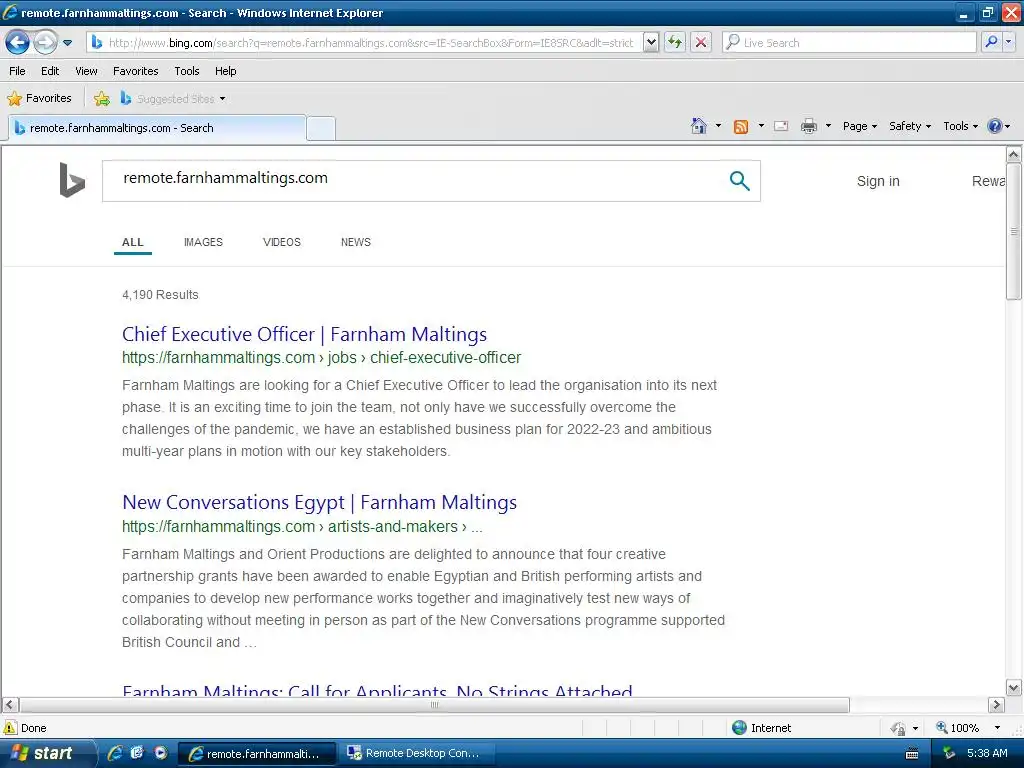
Task: Click the blue Help question mark icon
Action: click(x=995, y=126)
